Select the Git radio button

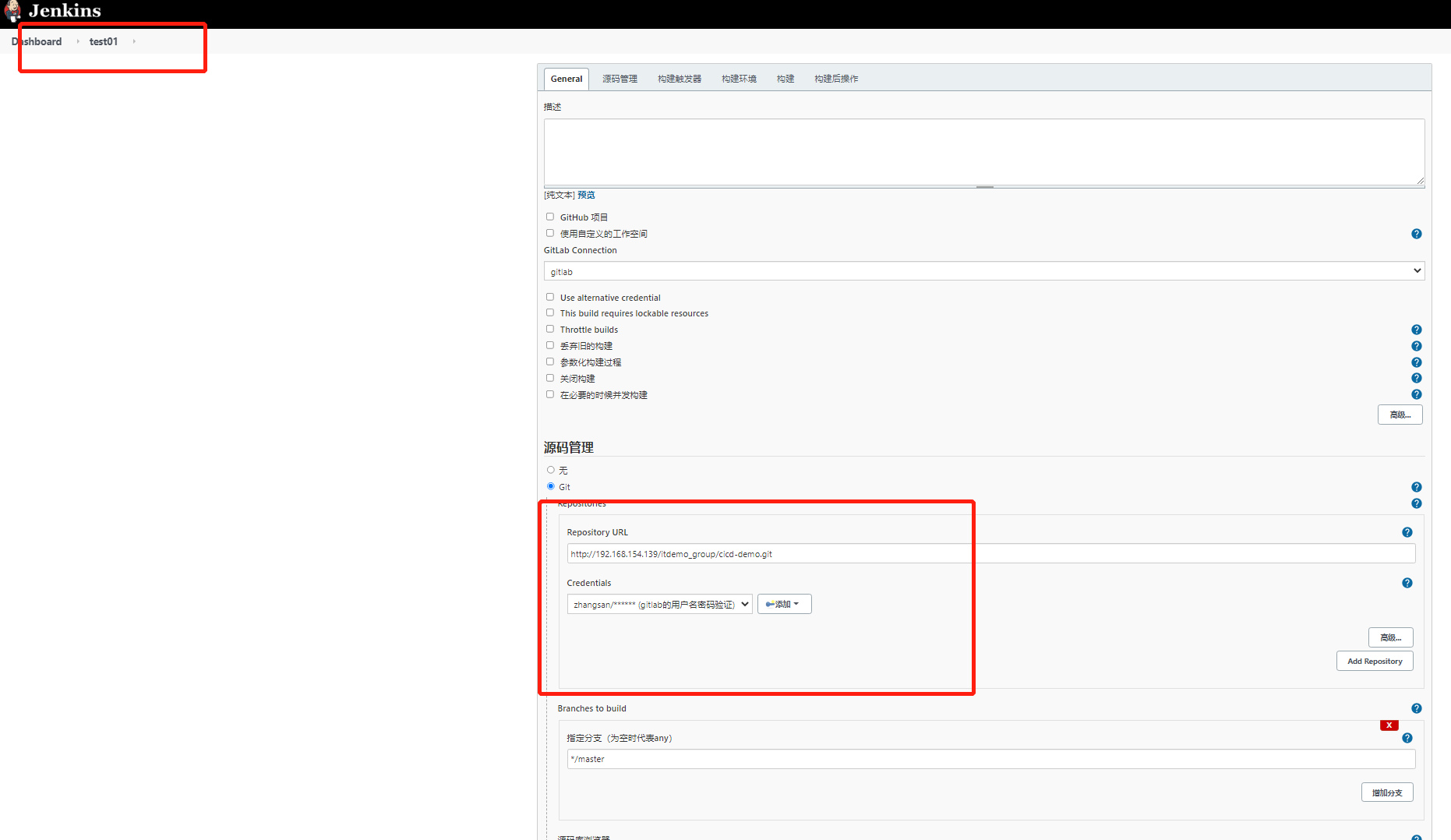[x=551, y=486]
